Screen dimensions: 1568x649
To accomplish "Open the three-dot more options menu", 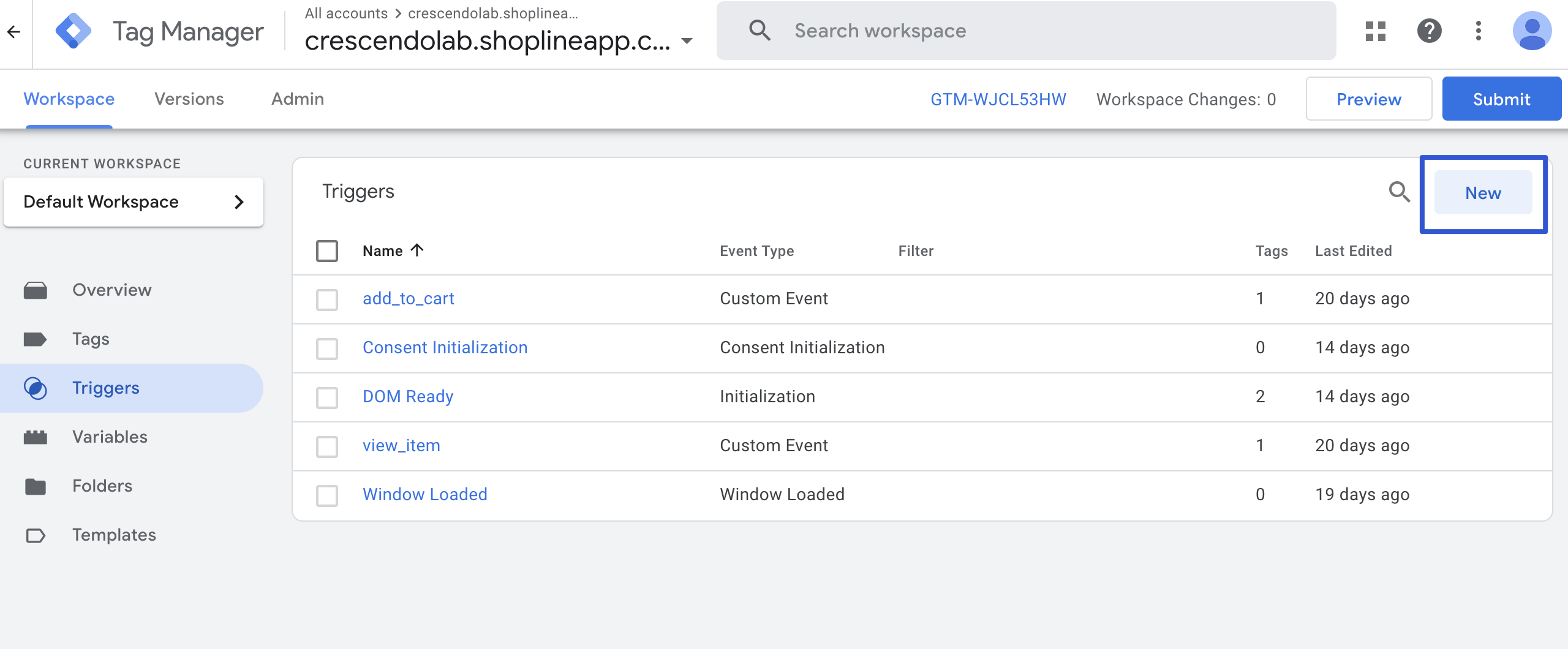I will click(1478, 31).
